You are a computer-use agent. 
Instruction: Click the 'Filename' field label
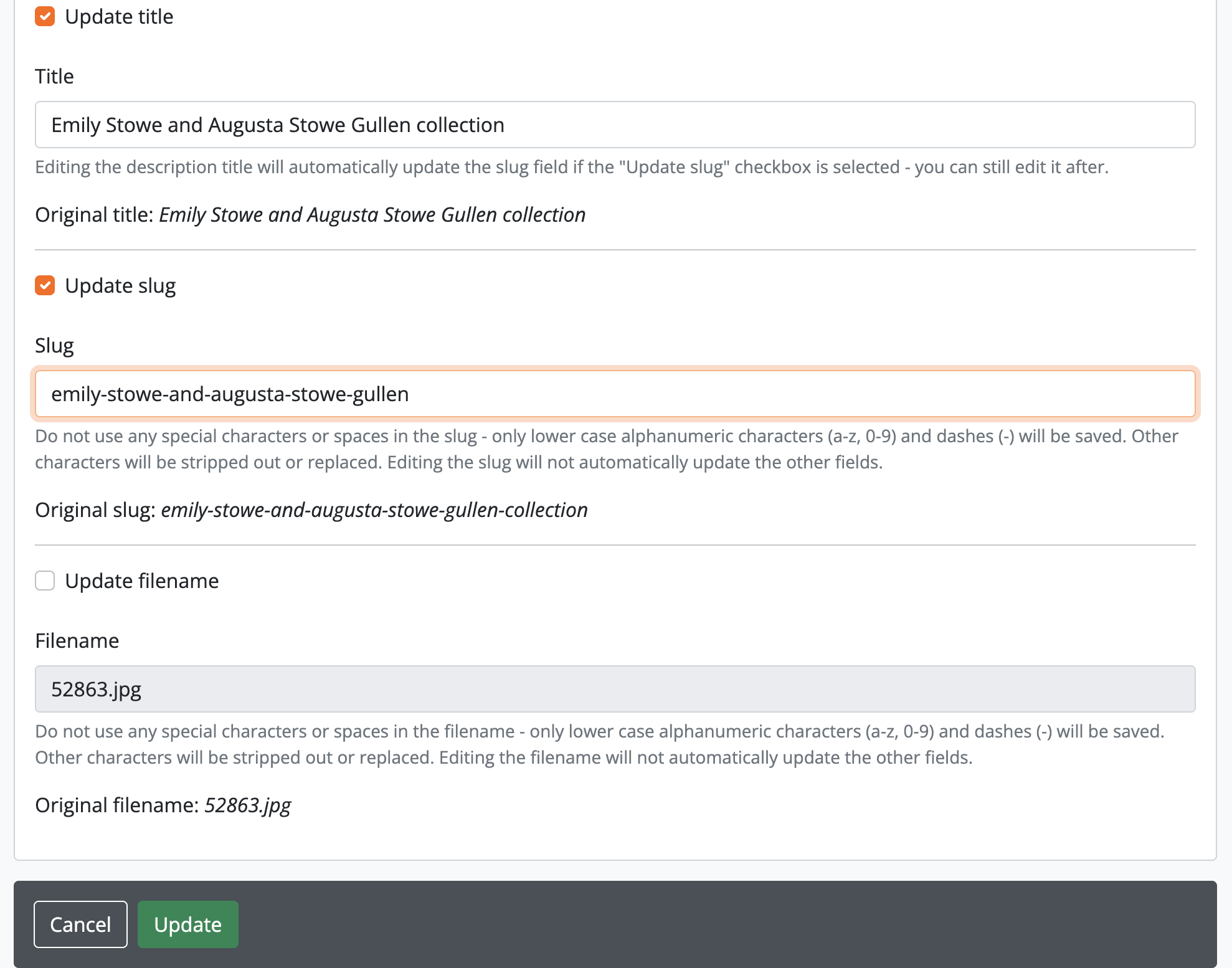tap(77, 640)
